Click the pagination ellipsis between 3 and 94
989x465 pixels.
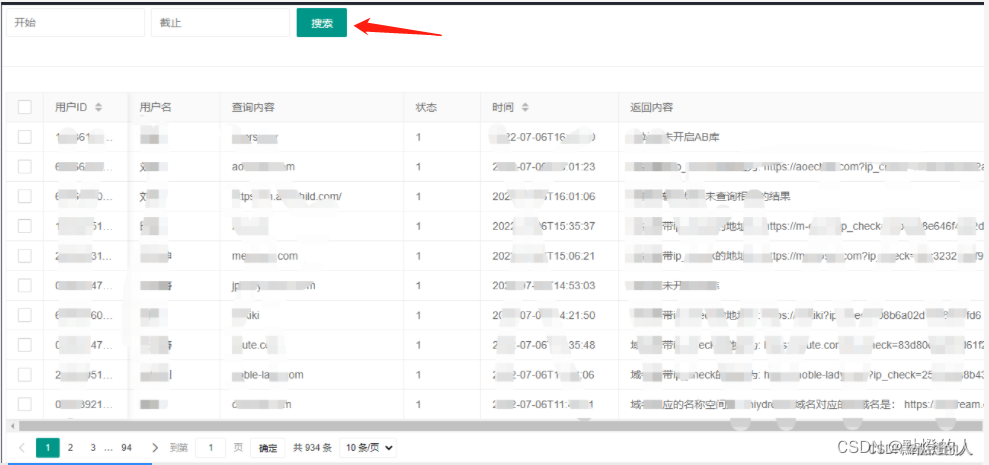(x=108, y=449)
